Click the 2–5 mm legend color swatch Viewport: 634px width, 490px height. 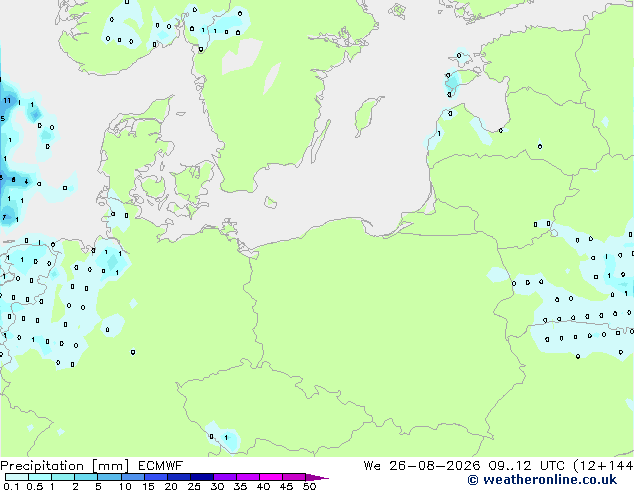(86, 477)
